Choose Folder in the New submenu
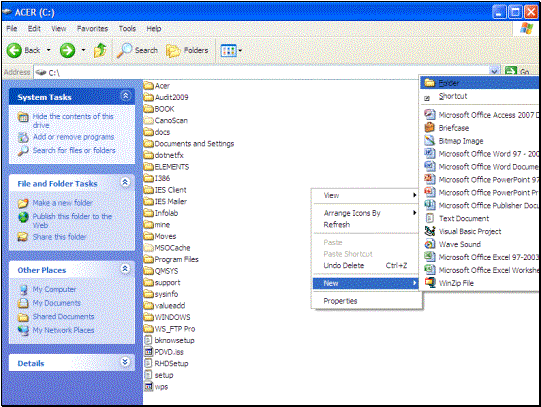The width and height of the screenshot is (541, 407). tap(480, 83)
